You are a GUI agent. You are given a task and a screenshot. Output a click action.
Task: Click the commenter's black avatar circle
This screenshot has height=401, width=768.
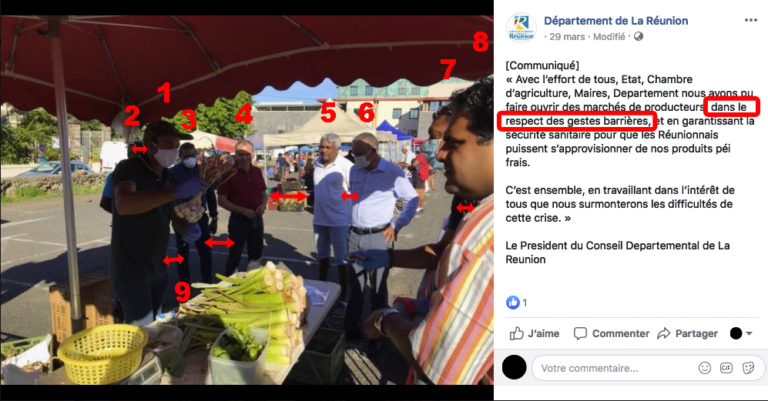click(x=514, y=367)
